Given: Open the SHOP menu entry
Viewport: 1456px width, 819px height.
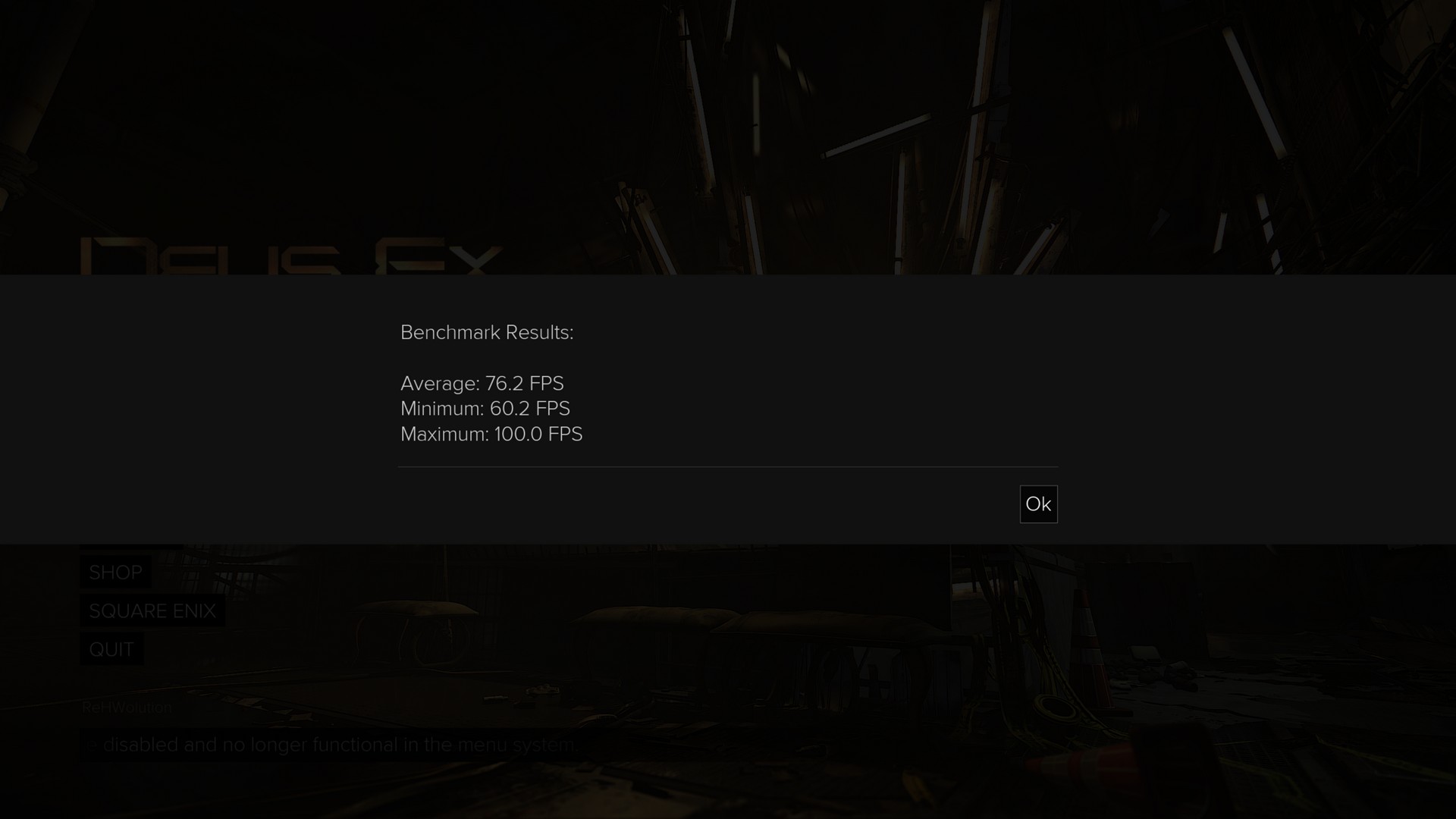Looking at the screenshot, I should pos(115,573).
